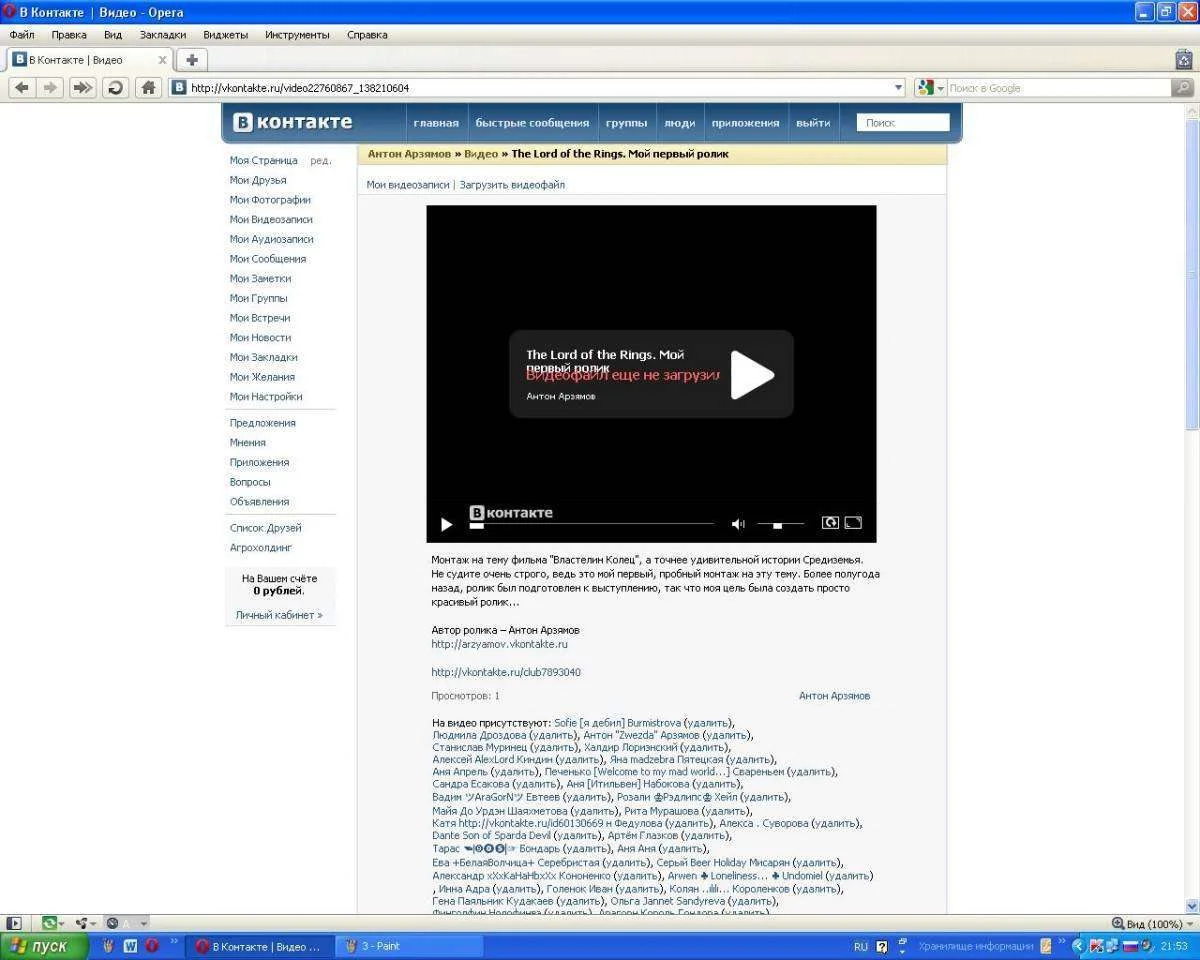This screenshot has height=960, width=1200.
Task: Open люди in site header
Action: (679, 123)
